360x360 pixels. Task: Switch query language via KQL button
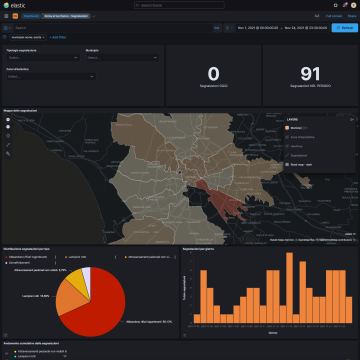tap(217, 28)
